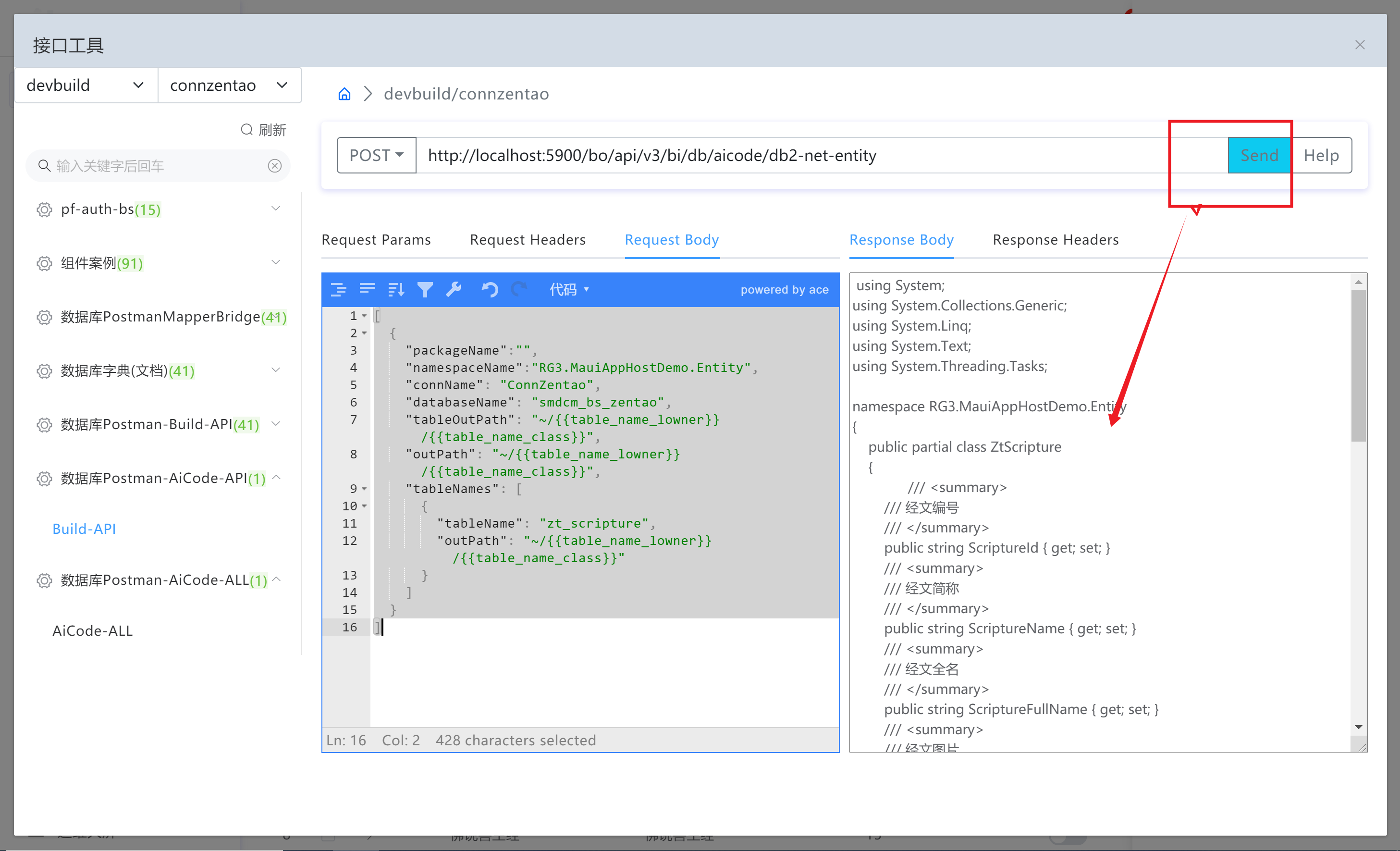Switch to the Request Params tab
Image resolution: width=1400 pixels, height=851 pixels.
click(376, 240)
